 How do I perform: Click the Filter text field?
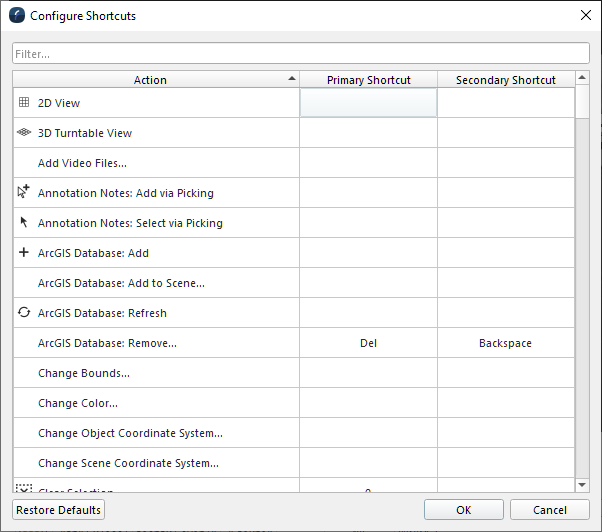click(x=300, y=53)
